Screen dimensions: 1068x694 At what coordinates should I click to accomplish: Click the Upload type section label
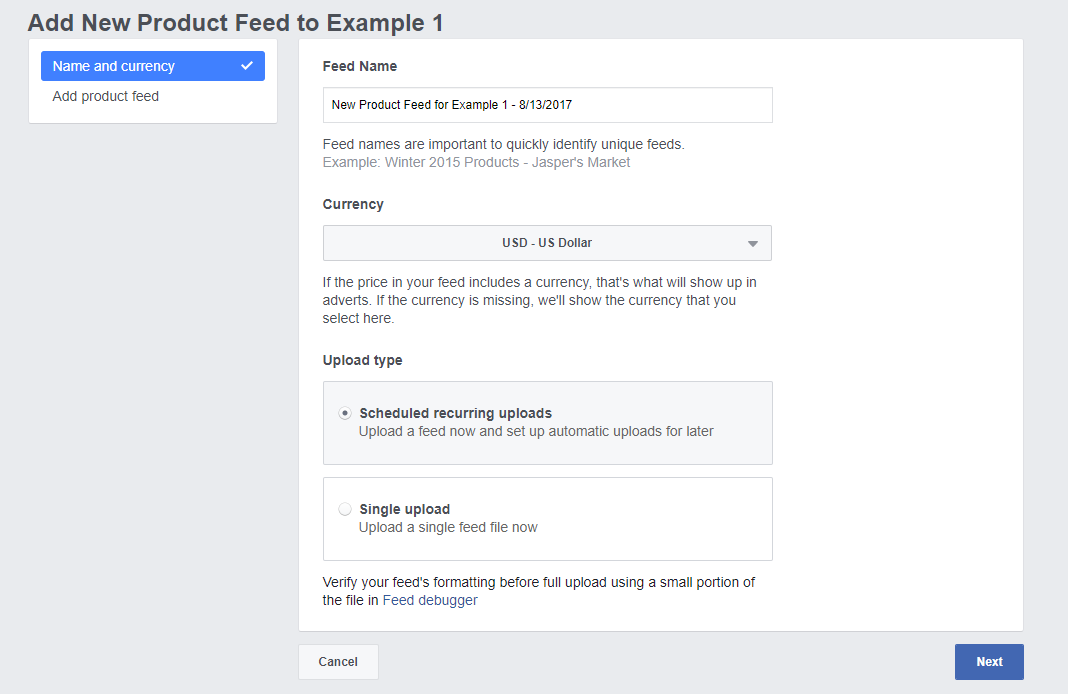[x=363, y=360]
